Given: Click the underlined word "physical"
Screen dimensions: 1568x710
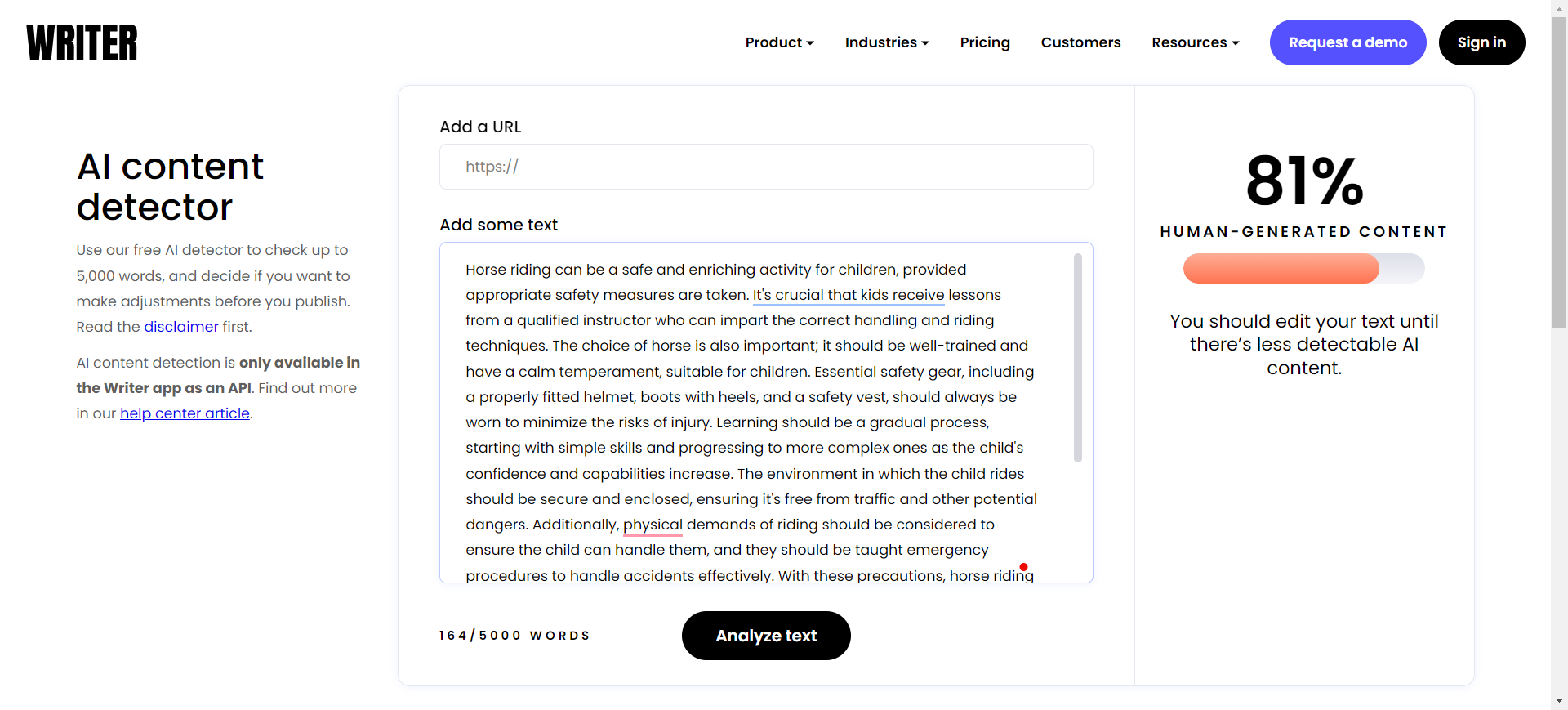Looking at the screenshot, I should [653, 525].
